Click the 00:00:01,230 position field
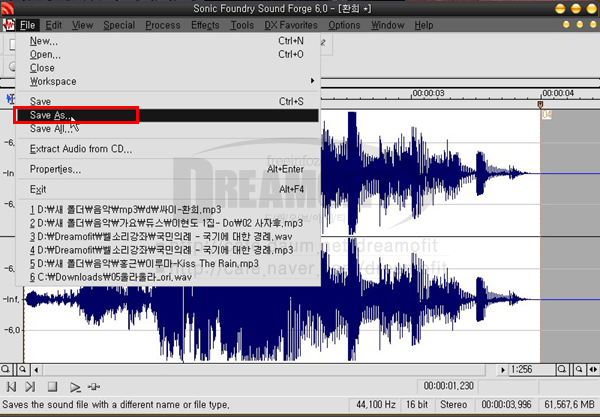The image size is (600, 417). [448, 386]
